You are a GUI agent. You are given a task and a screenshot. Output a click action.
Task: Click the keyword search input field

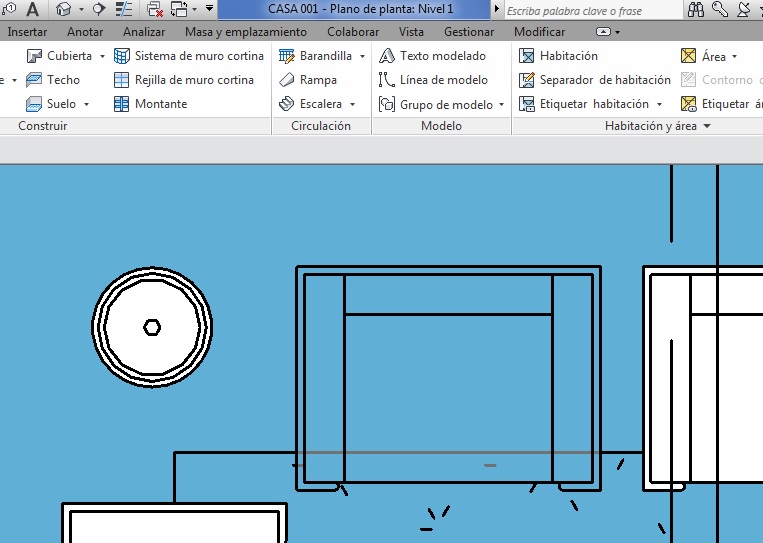pos(590,11)
